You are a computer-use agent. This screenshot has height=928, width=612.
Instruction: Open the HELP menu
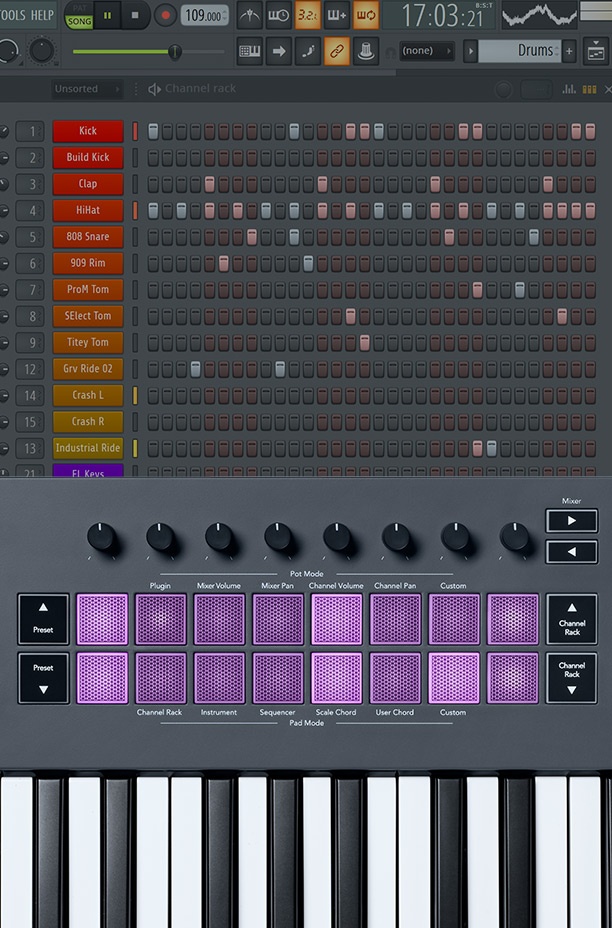[42, 15]
